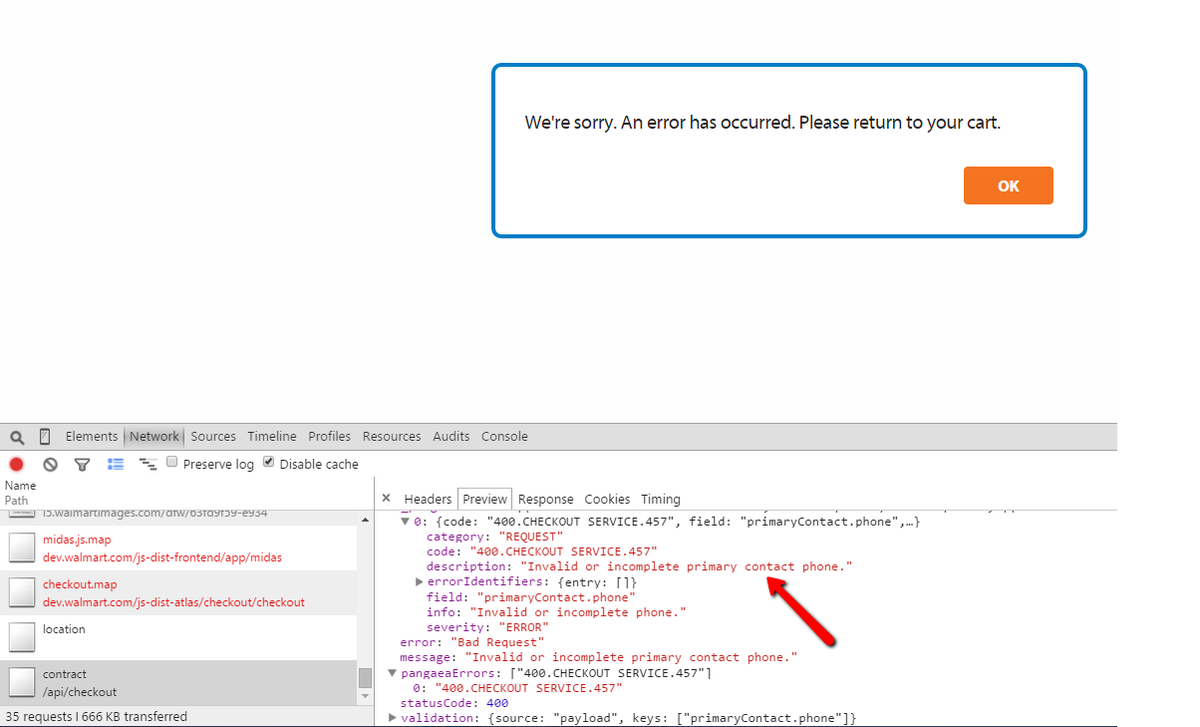Expand the errorIdentifiers entry
This screenshot has width=1200, height=727.
coord(420,581)
